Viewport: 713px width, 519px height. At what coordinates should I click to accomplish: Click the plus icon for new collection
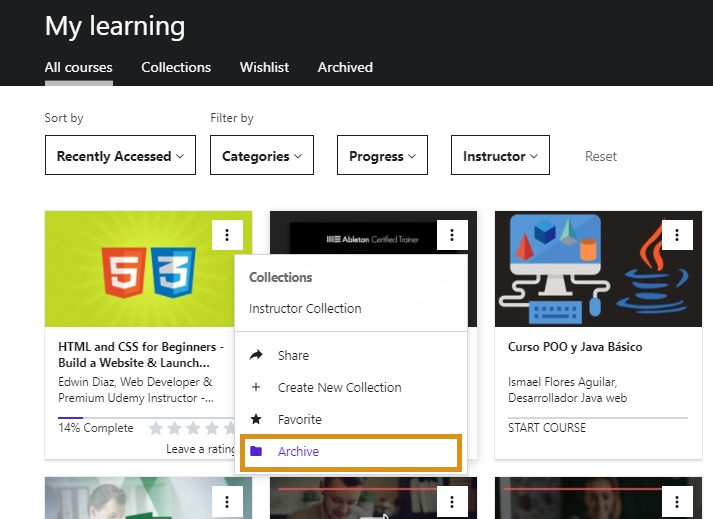pyautogui.click(x=256, y=387)
